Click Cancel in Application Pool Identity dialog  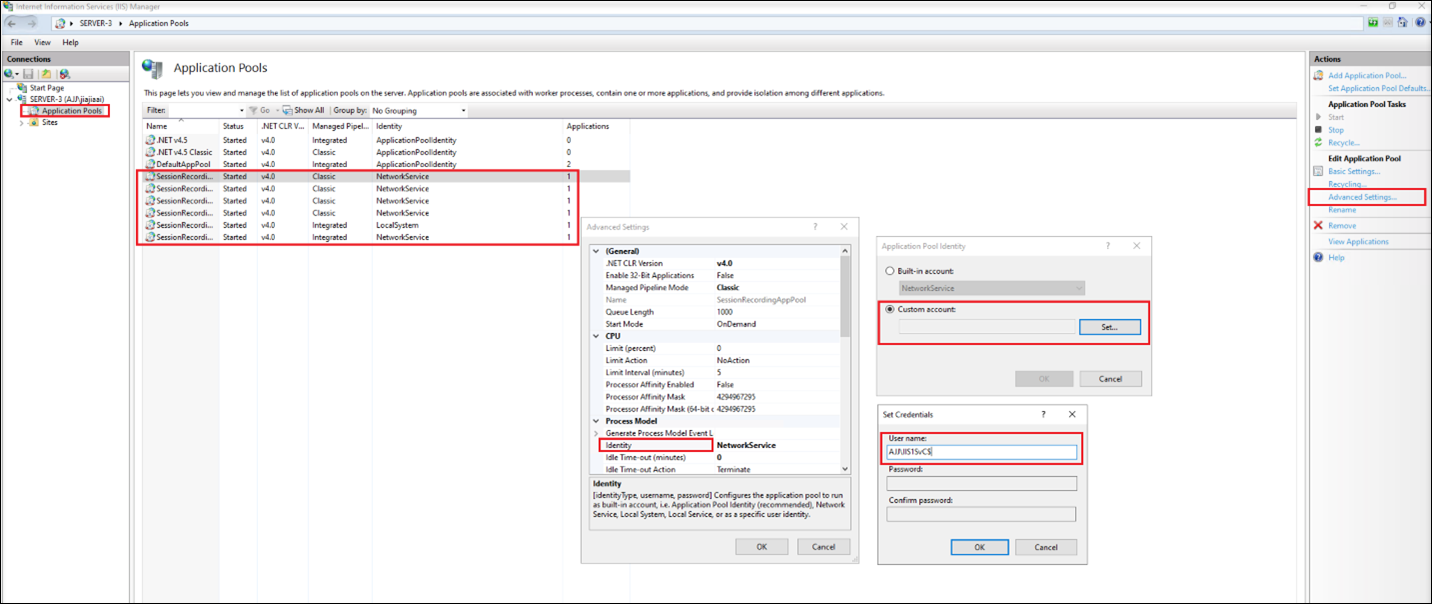pyautogui.click(x=1111, y=379)
